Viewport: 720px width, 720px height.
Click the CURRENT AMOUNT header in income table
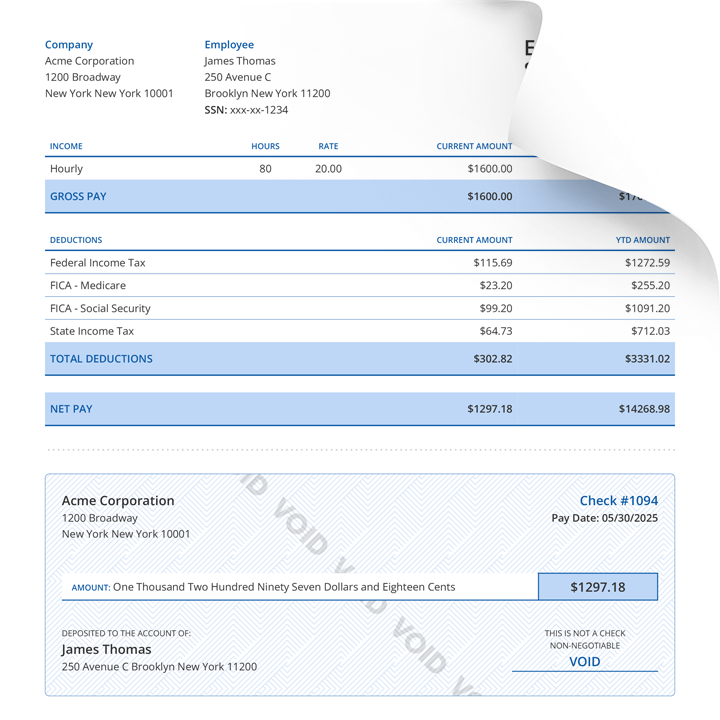click(x=474, y=146)
